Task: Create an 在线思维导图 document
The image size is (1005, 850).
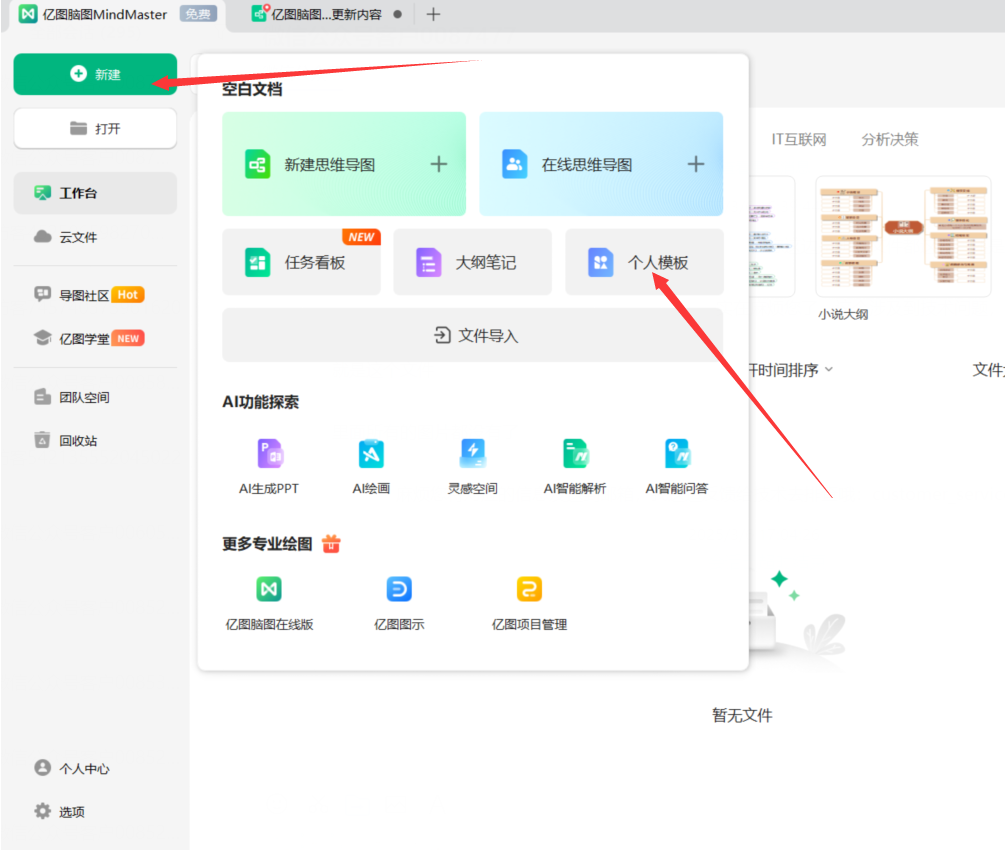Action: coord(600,165)
